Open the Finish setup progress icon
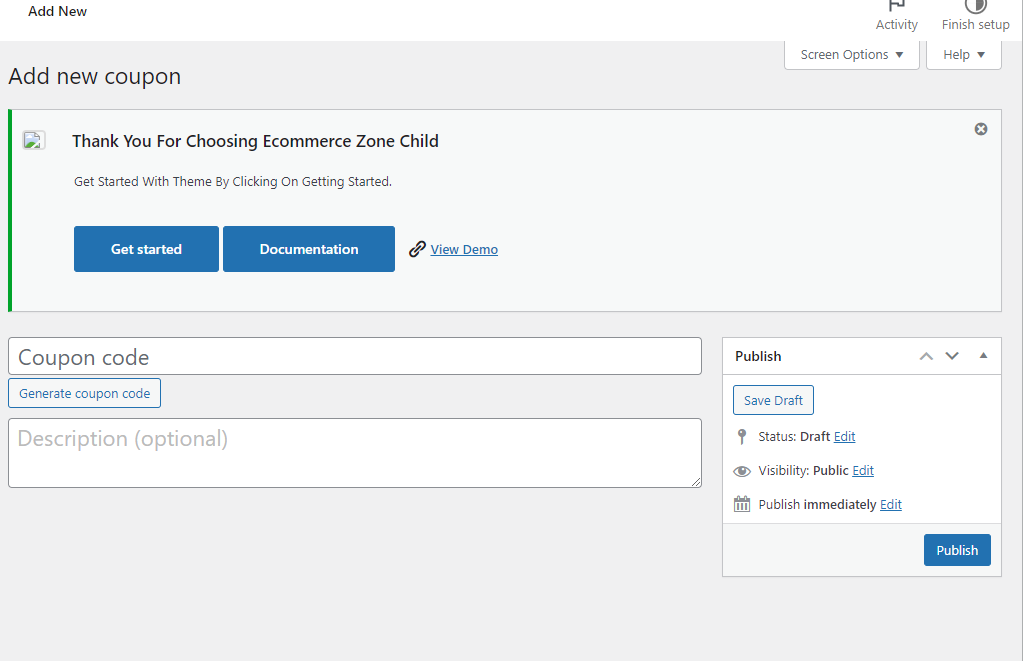1023x661 pixels. 975,8
